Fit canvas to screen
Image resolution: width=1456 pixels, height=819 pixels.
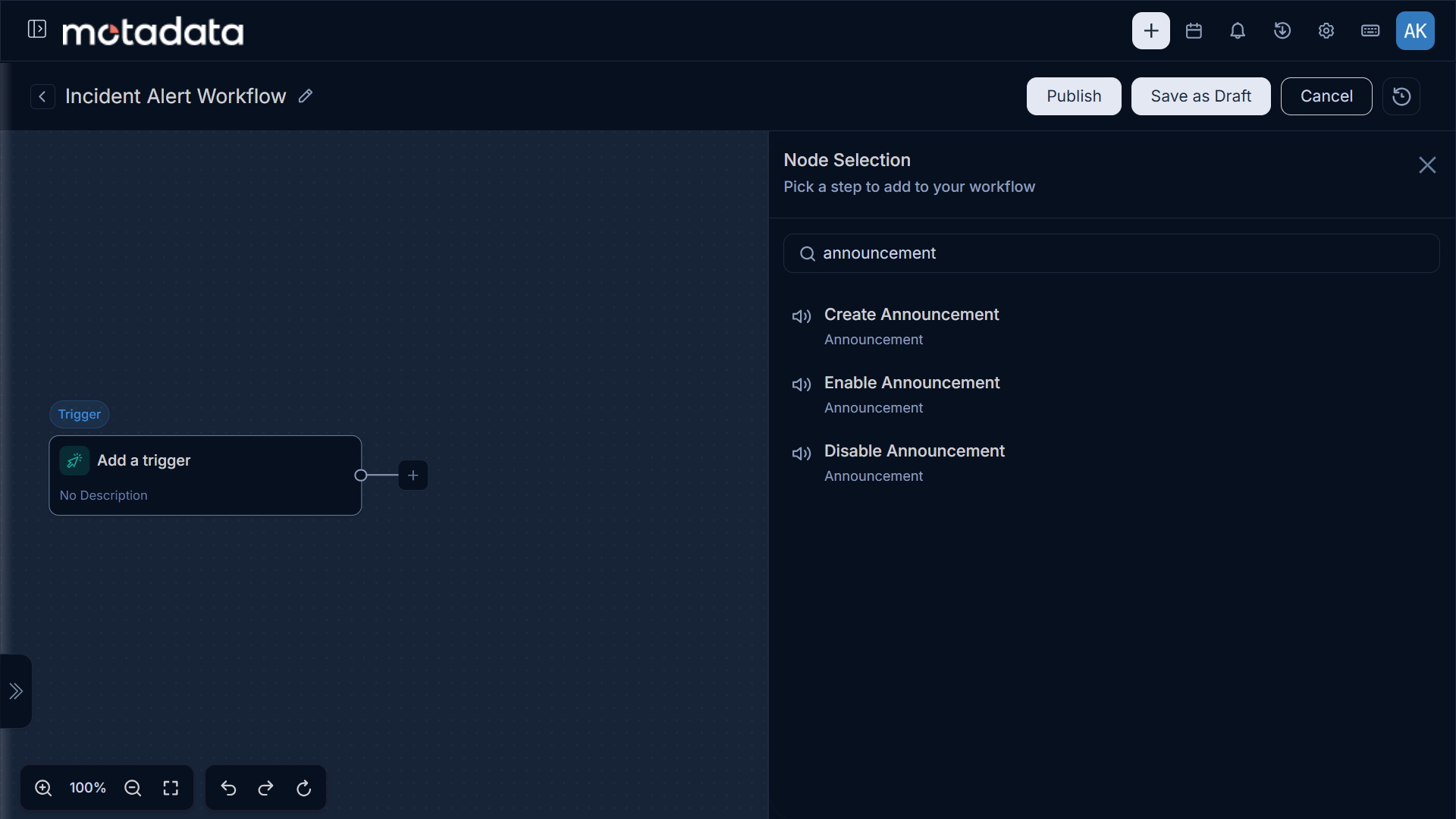tap(171, 788)
